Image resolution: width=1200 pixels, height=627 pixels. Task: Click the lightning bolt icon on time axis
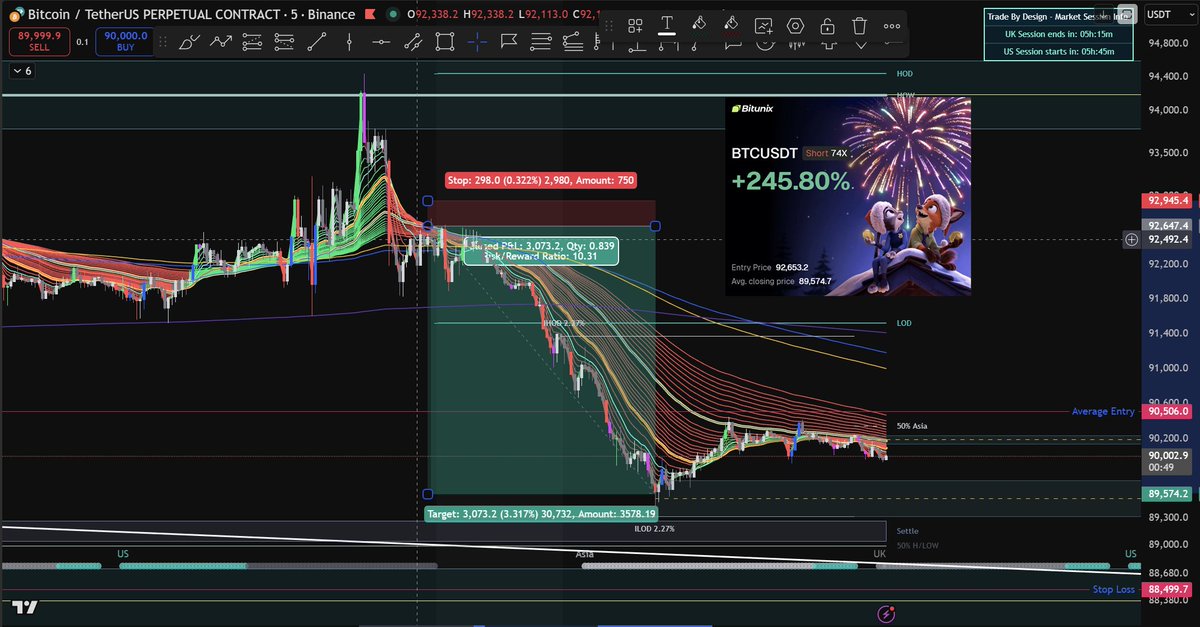pos(885,613)
